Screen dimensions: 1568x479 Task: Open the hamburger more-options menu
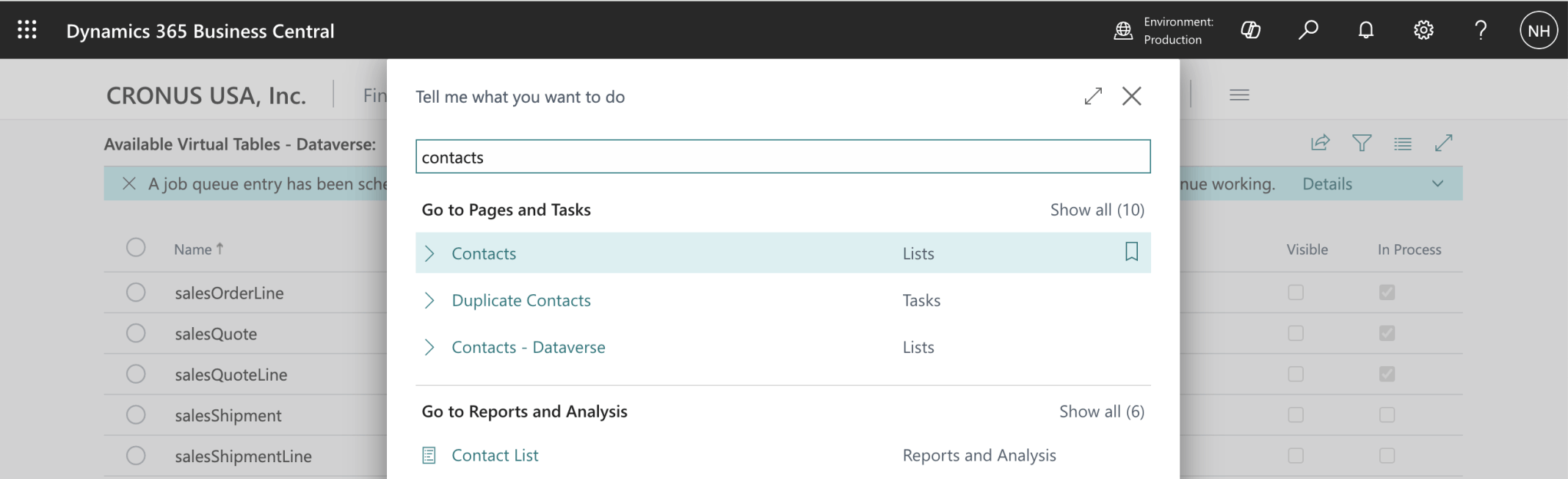1239,95
